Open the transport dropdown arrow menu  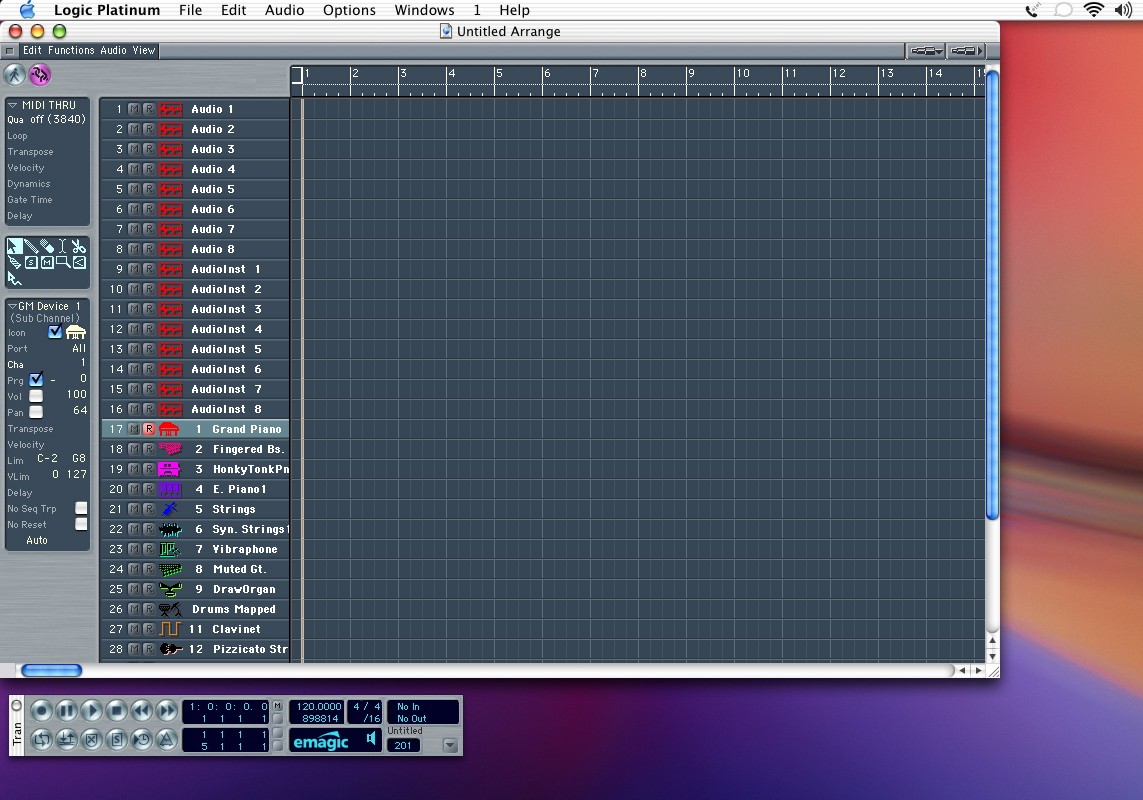point(449,745)
